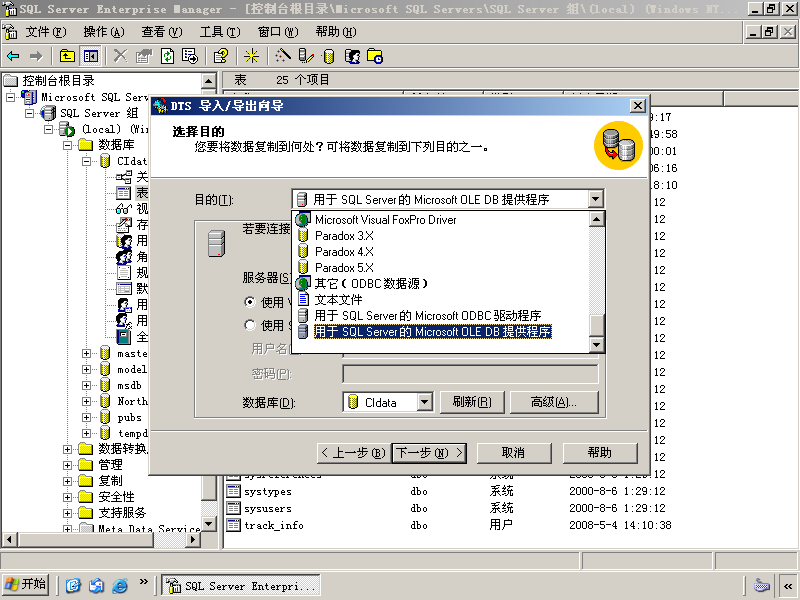This screenshot has width=800, height=600.
Task: Open the 窗口(W) menu
Action: pos(278,32)
